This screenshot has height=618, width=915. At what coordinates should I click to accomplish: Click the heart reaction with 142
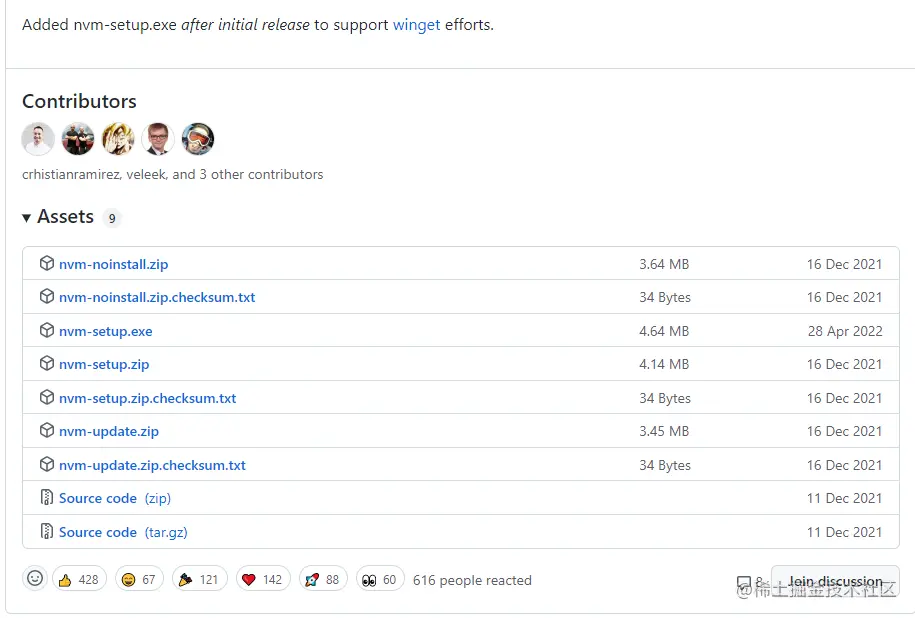pyautogui.click(x=263, y=580)
